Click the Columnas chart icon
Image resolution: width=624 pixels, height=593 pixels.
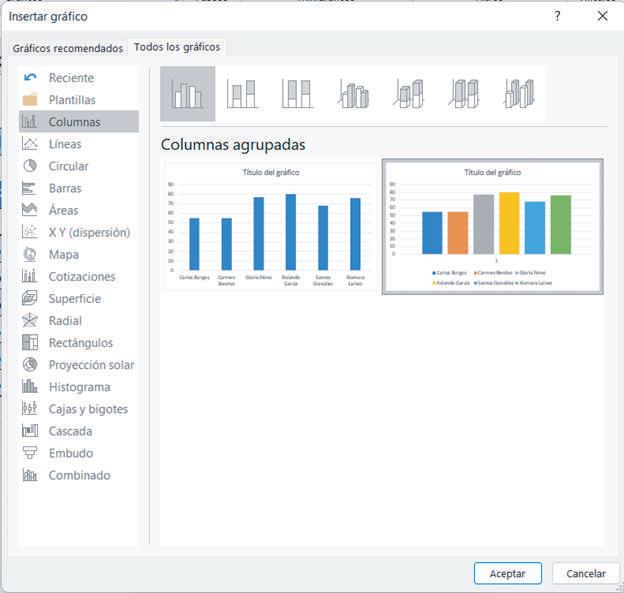click(30, 122)
